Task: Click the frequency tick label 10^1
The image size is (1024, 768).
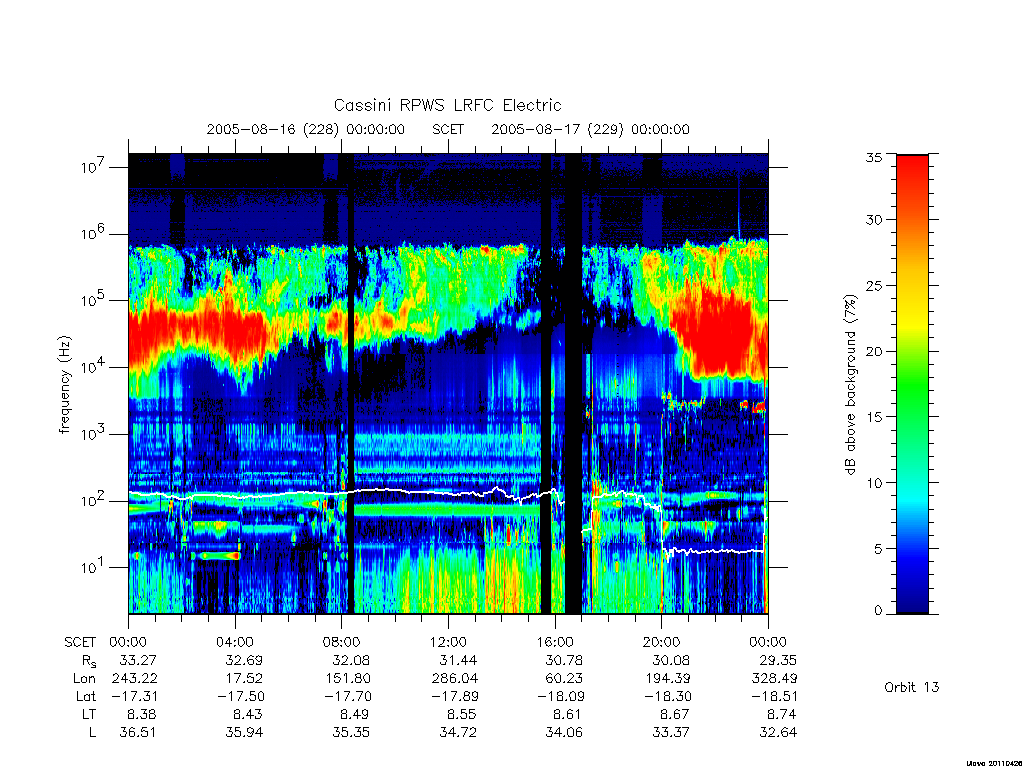Action: [x=93, y=567]
